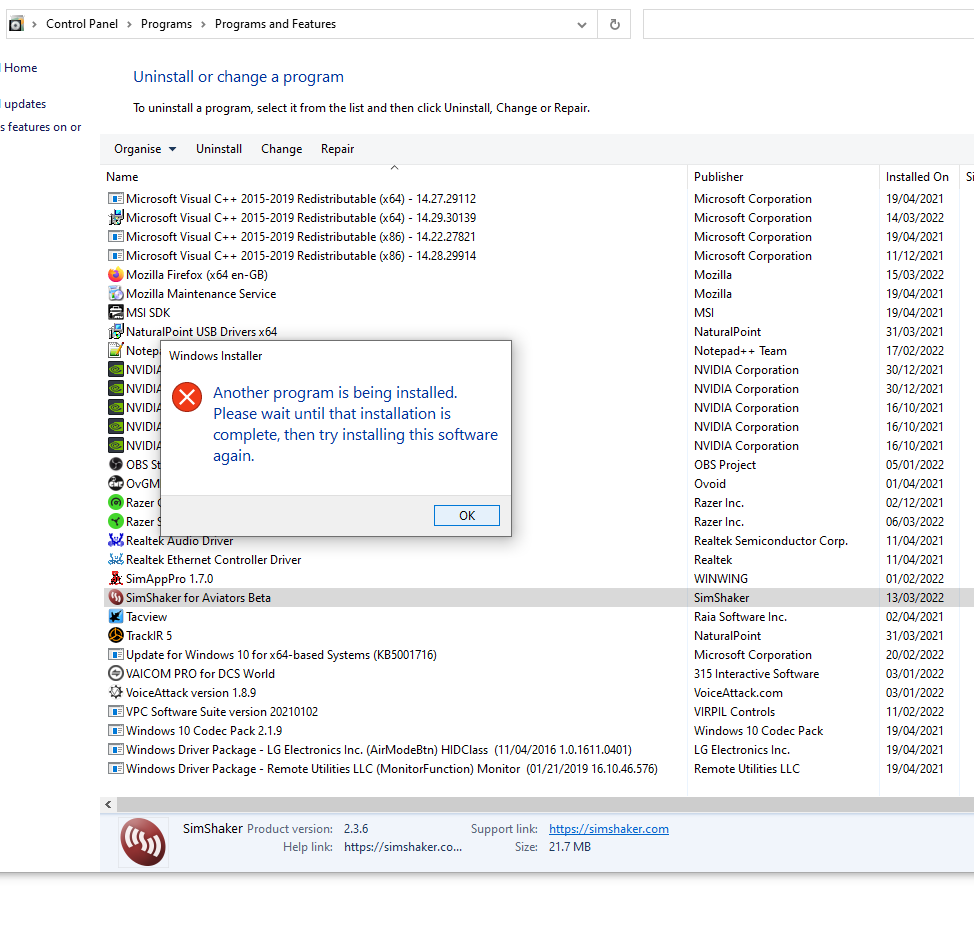
Task: Open the Organise dropdown menu
Action: 145,149
